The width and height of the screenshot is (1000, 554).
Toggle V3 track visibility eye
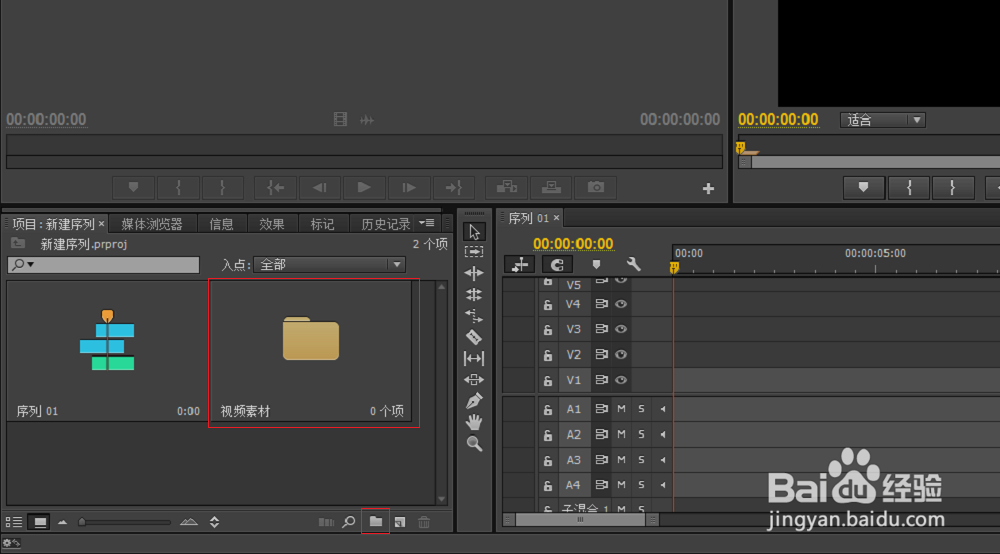tap(621, 329)
